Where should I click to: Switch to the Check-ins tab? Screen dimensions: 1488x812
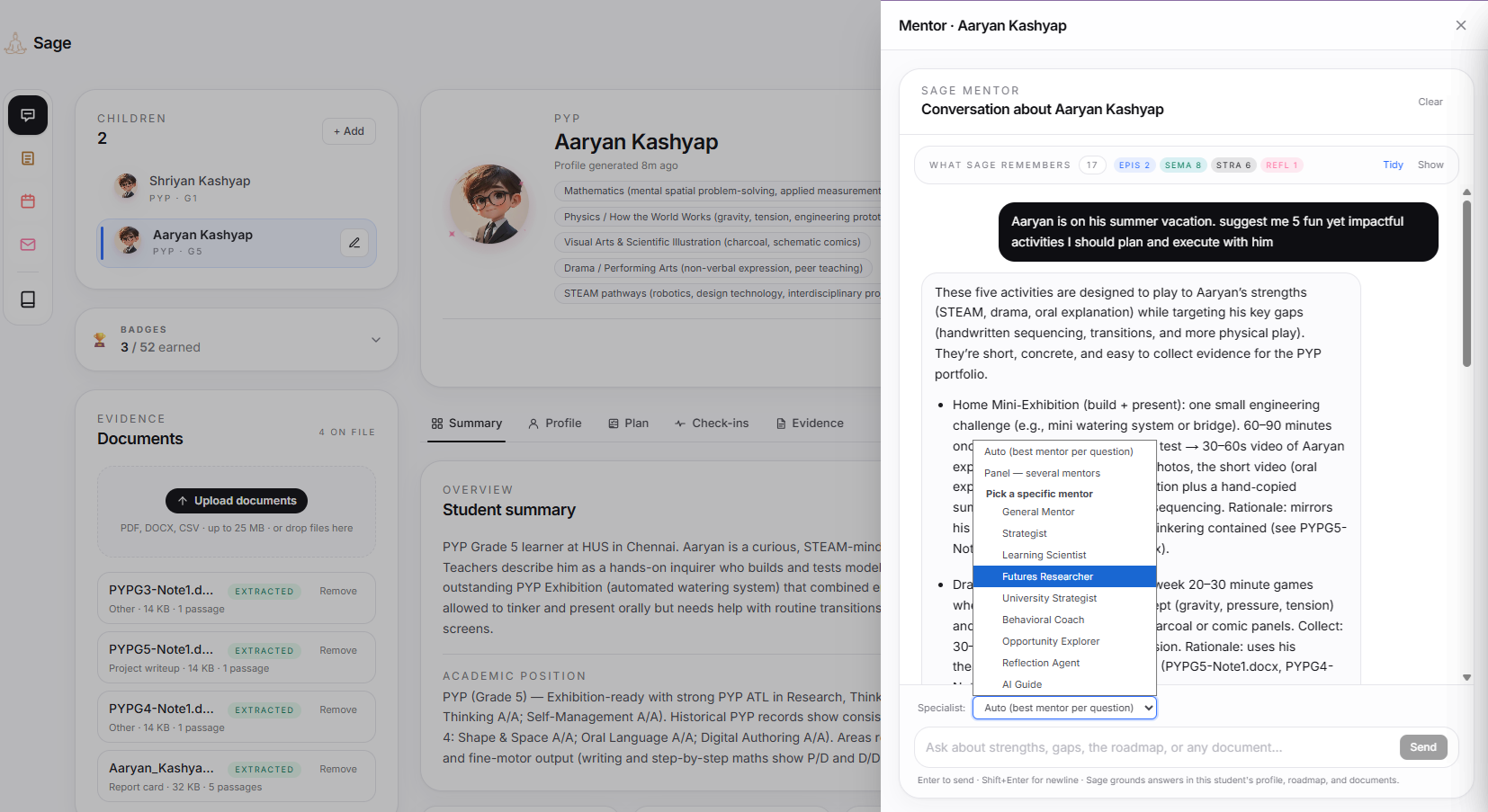[x=711, y=424]
